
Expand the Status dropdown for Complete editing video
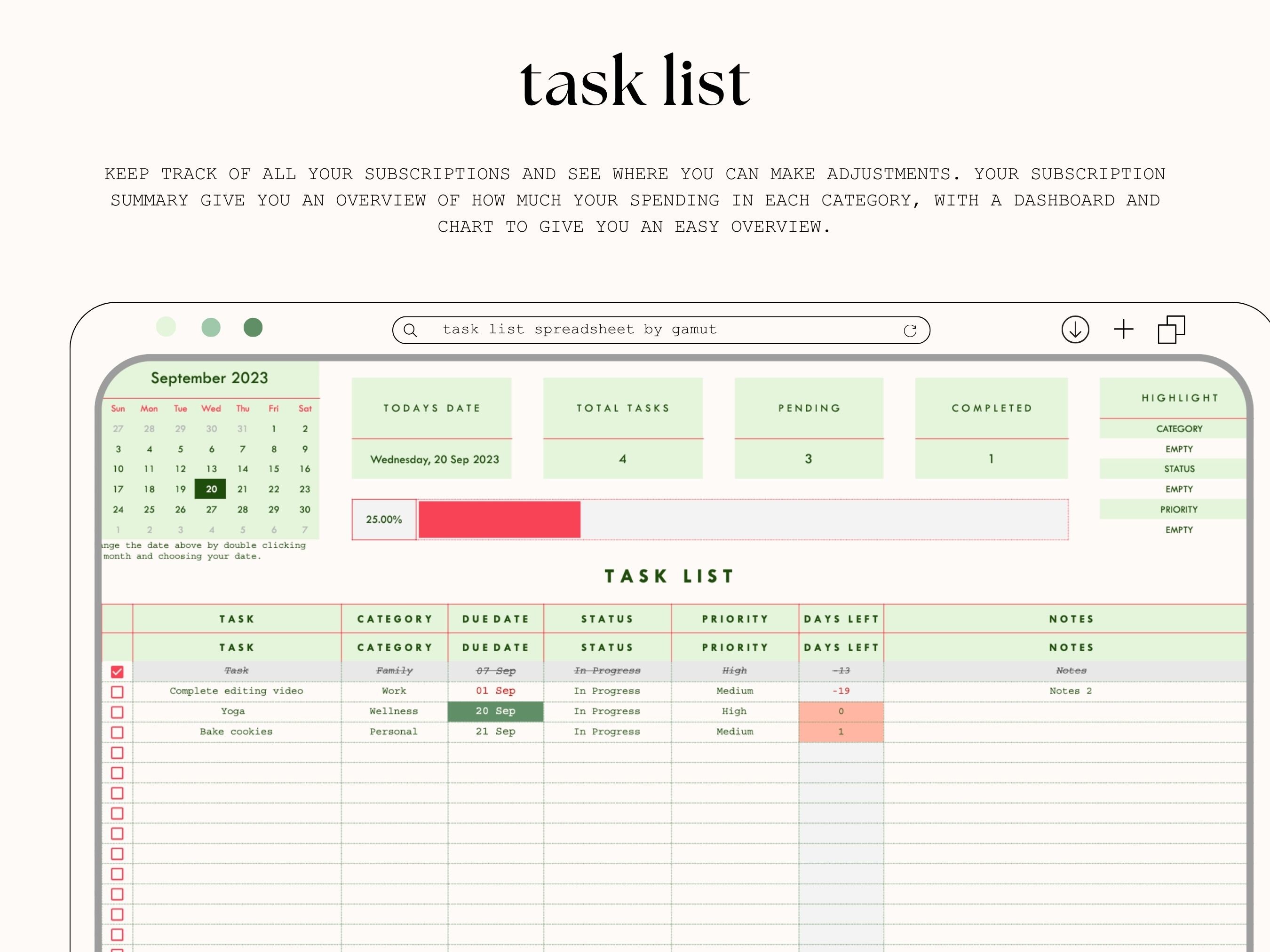point(607,691)
